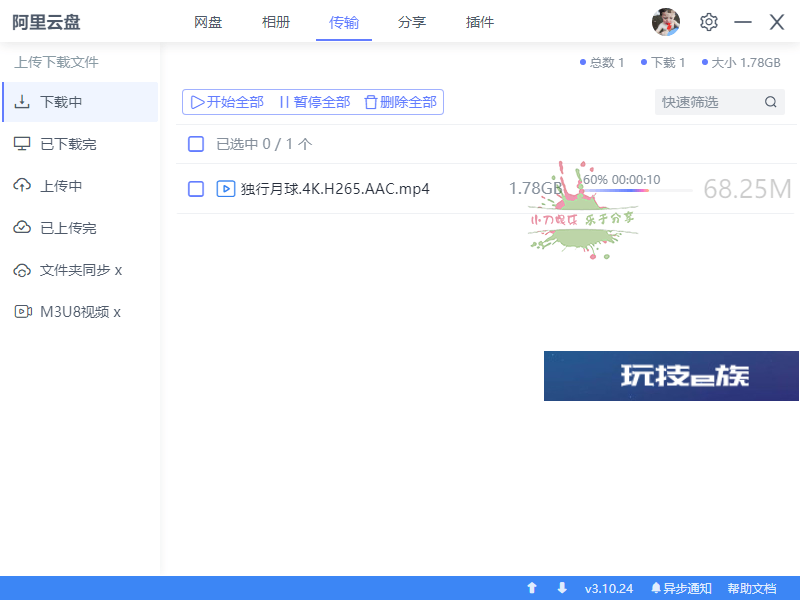Click the video file icon for 独行月球
The height and width of the screenshot is (600, 800).
pos(226,189)
